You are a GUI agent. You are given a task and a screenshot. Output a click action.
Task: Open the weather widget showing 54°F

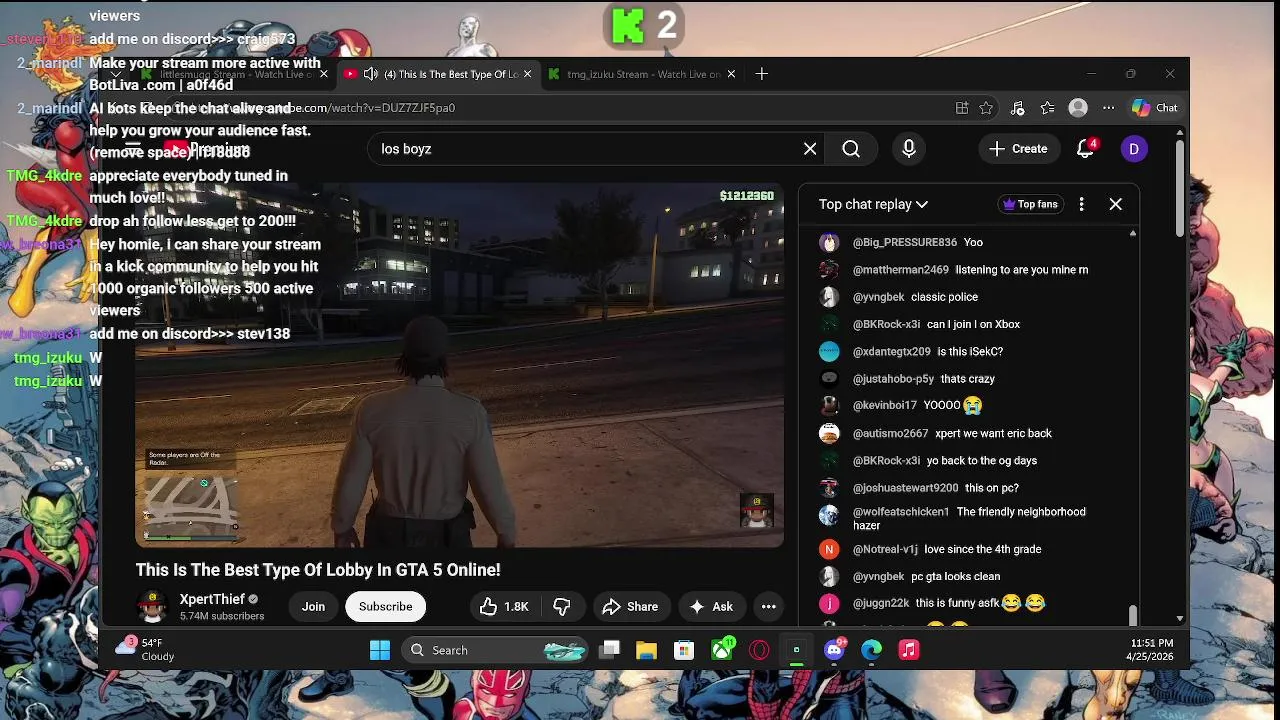145,649
